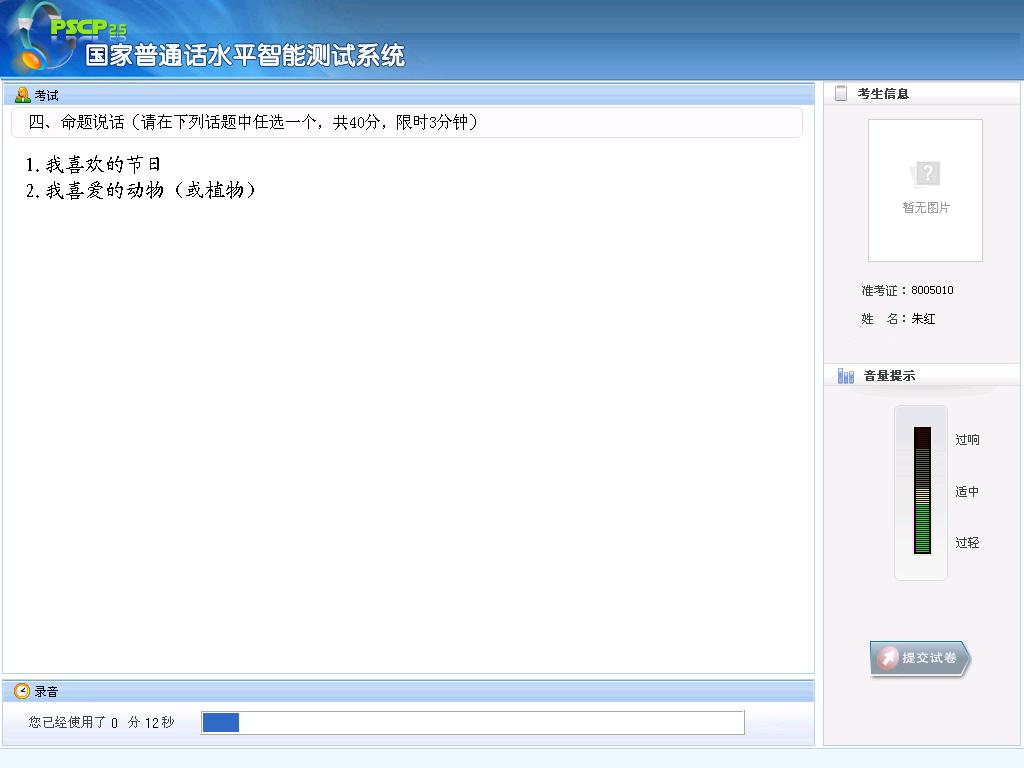Image resolution: width=1024 pixels, height=768 pixels.
Task: Click the 适中 volume level label
Action: tap(967, 492)
